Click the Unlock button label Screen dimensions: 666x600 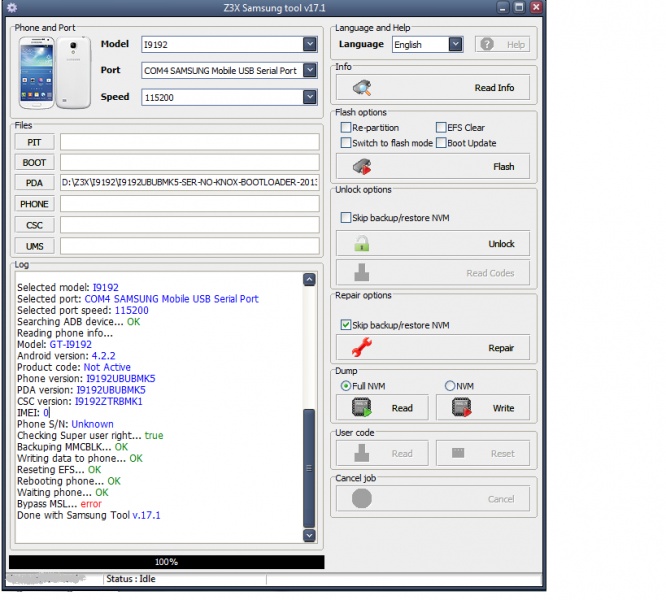pos(501,244)
